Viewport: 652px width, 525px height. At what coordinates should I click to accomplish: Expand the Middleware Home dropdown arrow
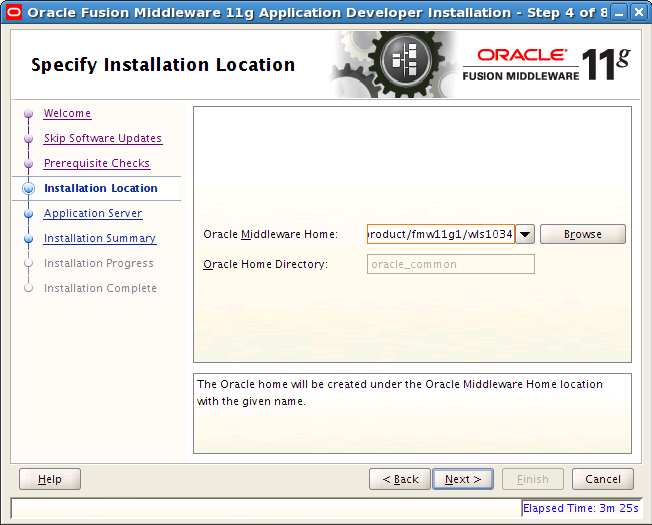point(525,234)
